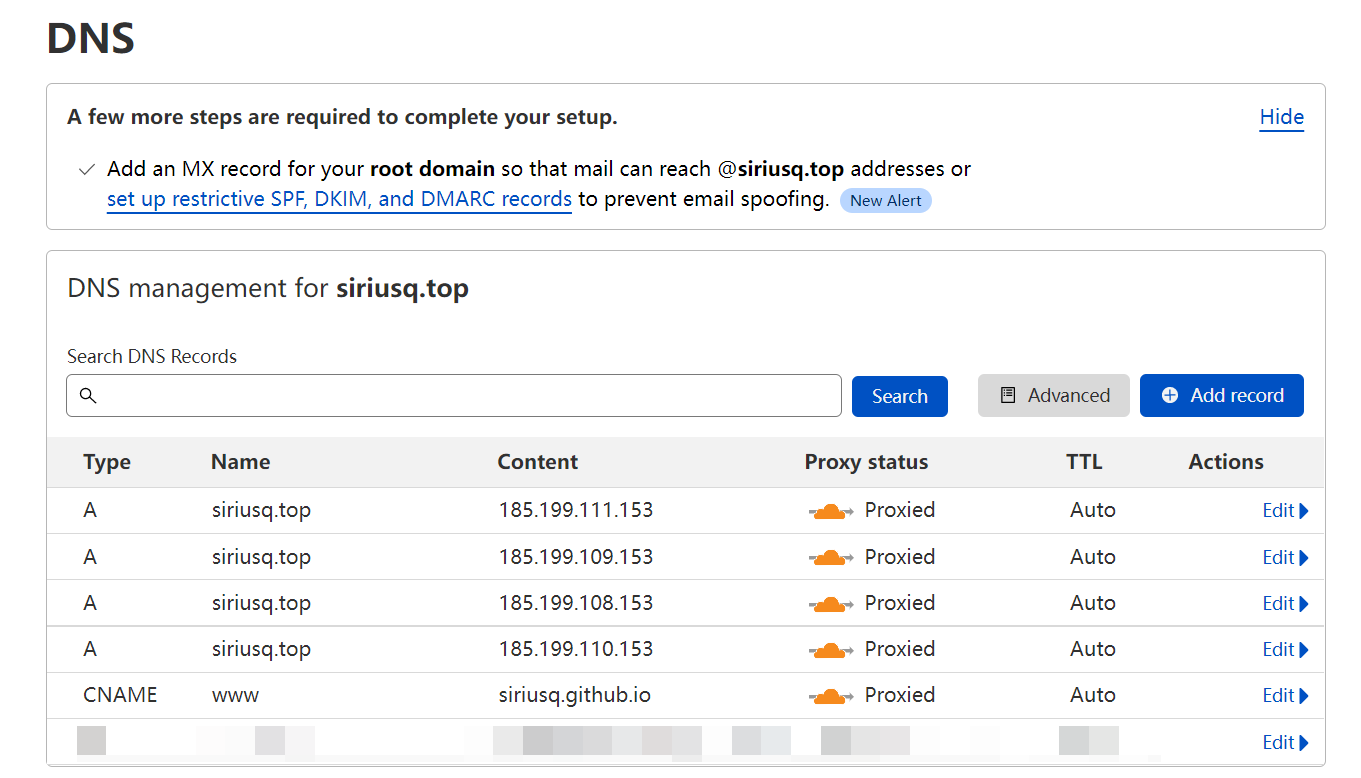
Task: Toggle proxy status on the 185.199.110.153 record
Action: point(830,649)
